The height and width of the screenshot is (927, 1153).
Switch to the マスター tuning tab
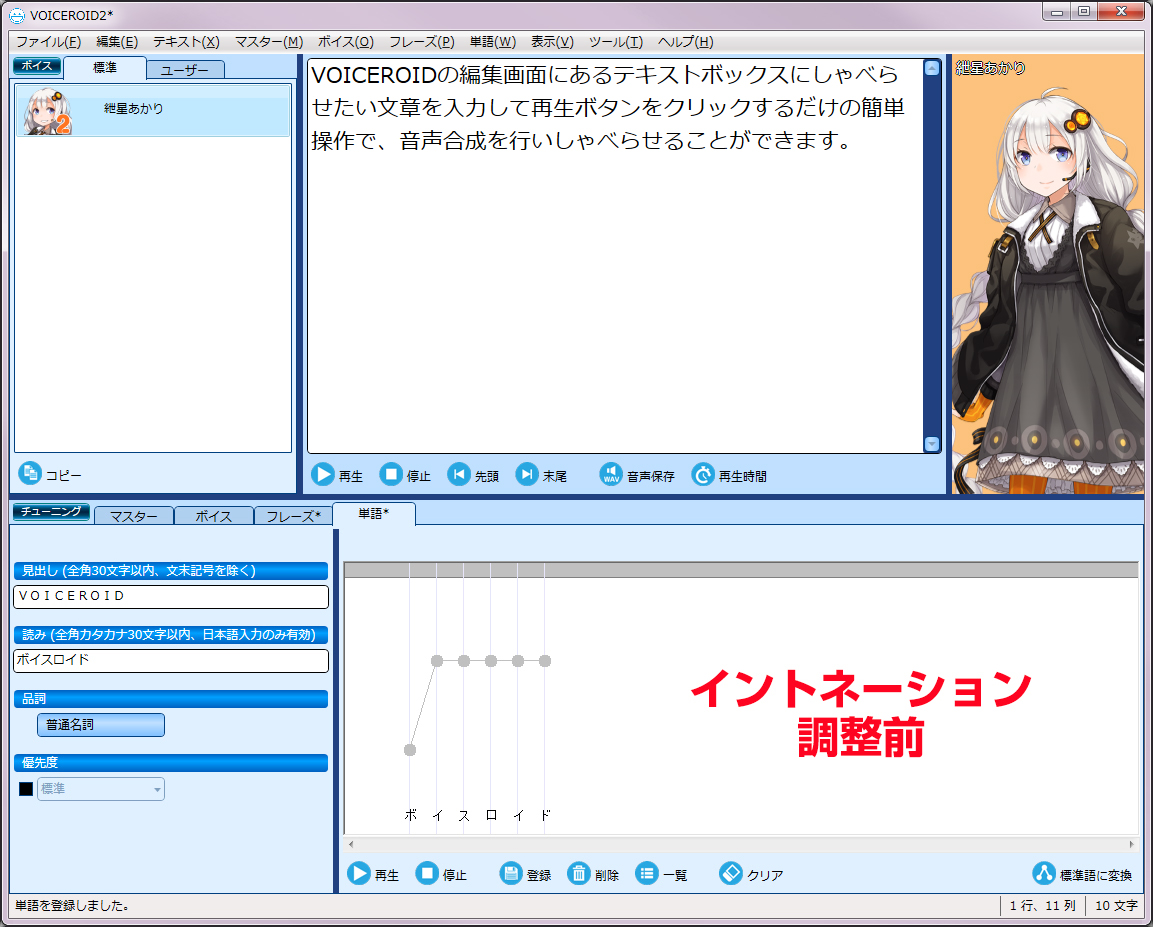[x=134, y=516]
